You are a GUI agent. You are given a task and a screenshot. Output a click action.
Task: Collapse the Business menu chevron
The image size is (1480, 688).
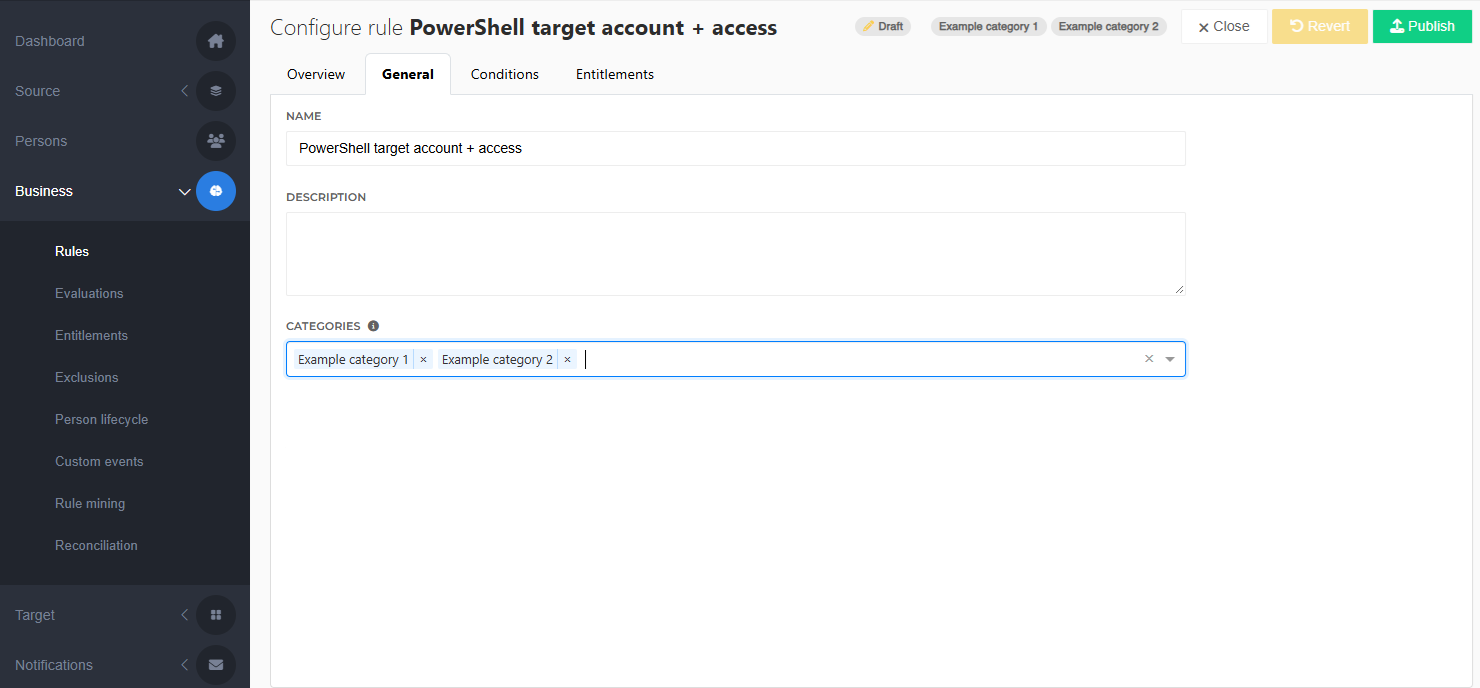pos(184,191)
